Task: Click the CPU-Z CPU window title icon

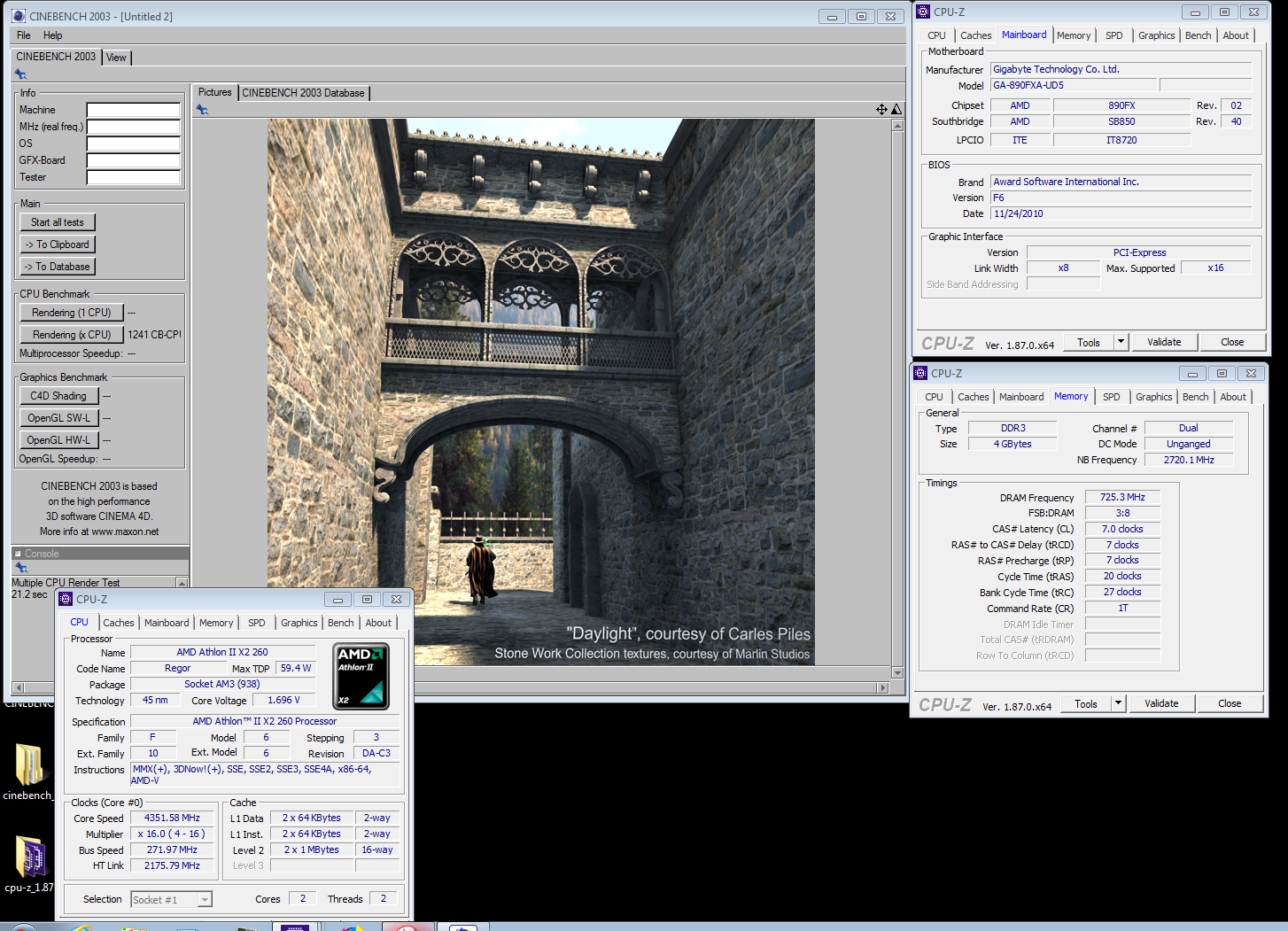Action: click(65, 599)
